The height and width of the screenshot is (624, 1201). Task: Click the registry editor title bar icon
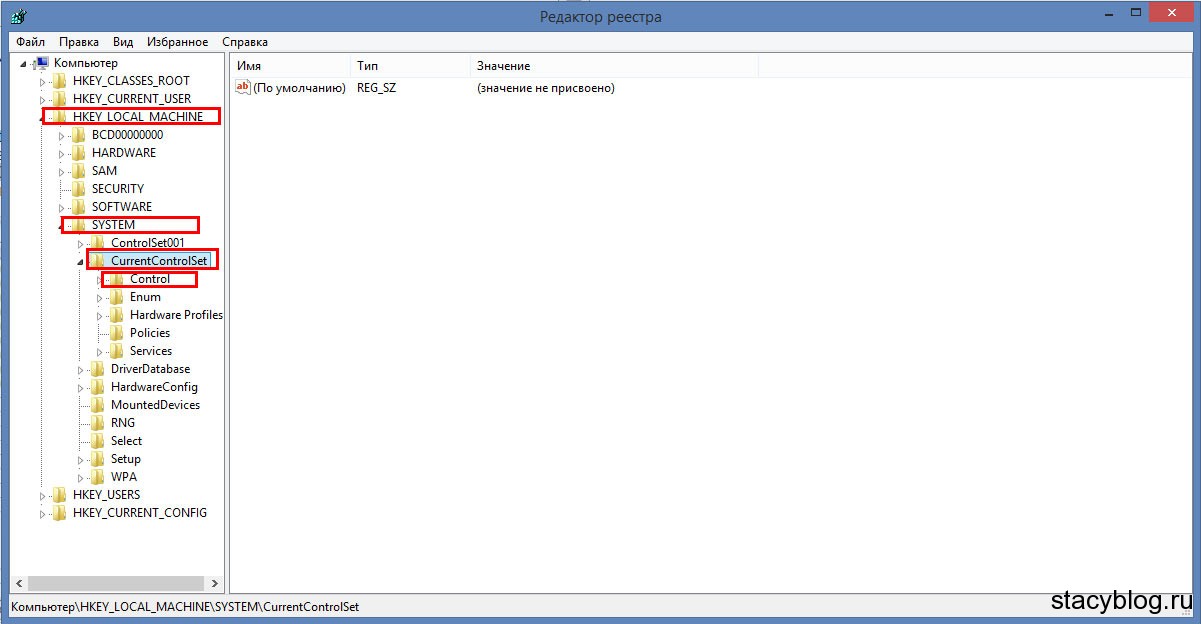pyautogui.click(x=17, y=16)
